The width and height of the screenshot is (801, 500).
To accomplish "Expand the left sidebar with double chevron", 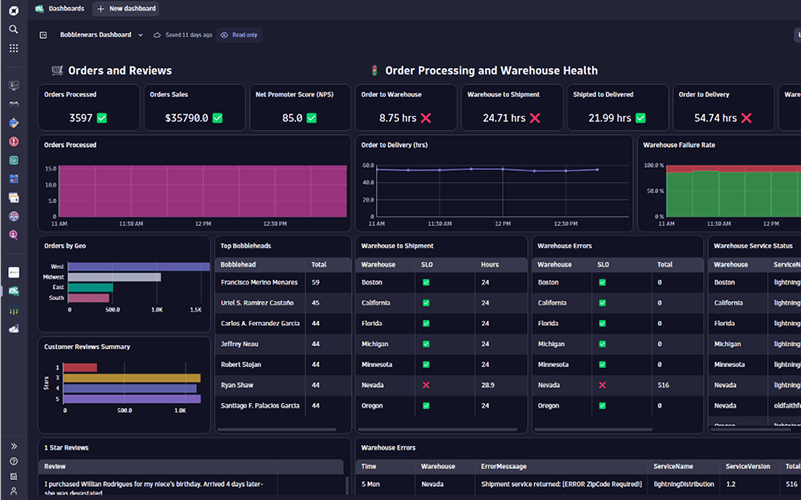I will pyautogui.click(x=13, y=446).
